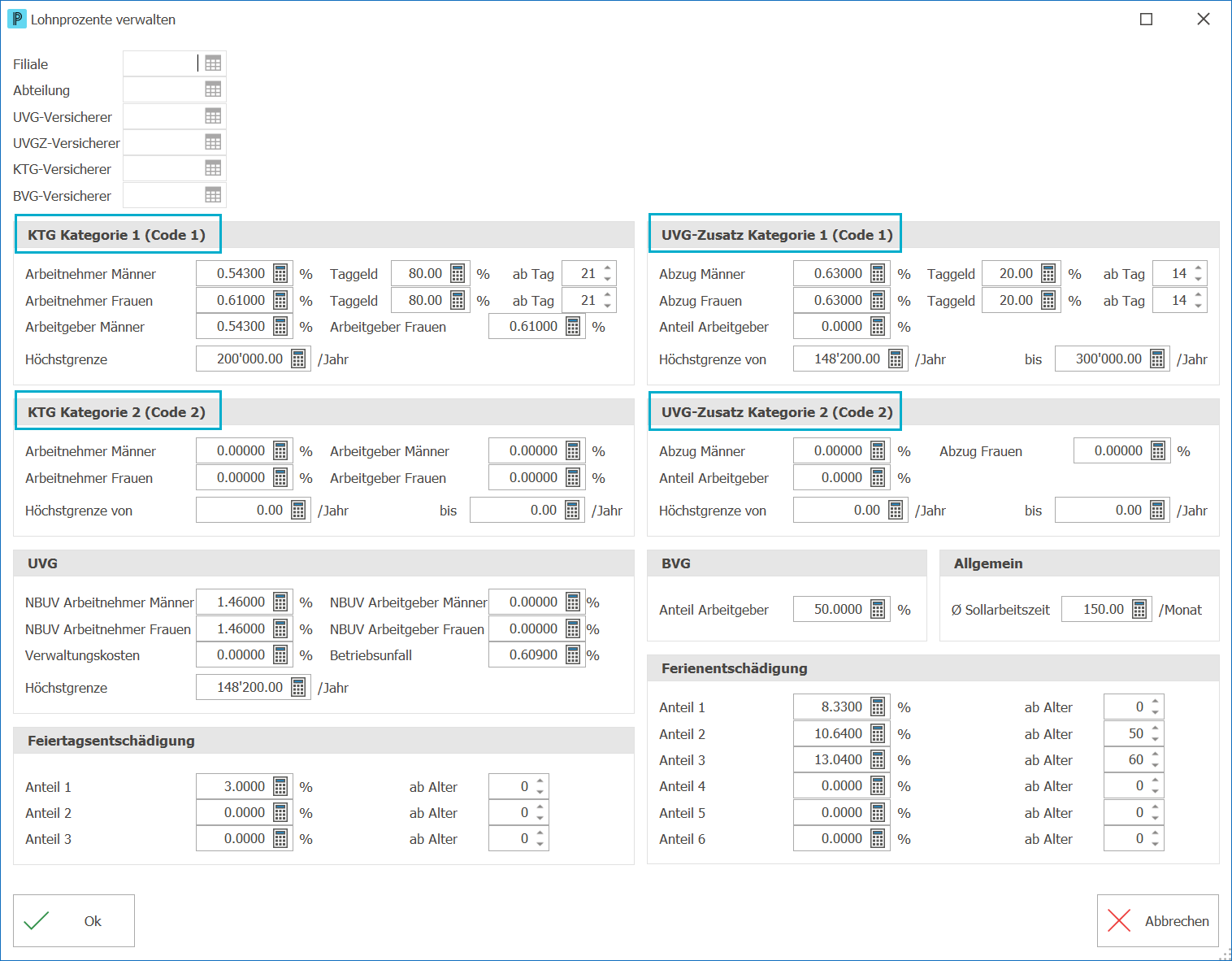Increase ab Alter for Feiertagsentschädigung Anteil 1

tap(540, 781)
